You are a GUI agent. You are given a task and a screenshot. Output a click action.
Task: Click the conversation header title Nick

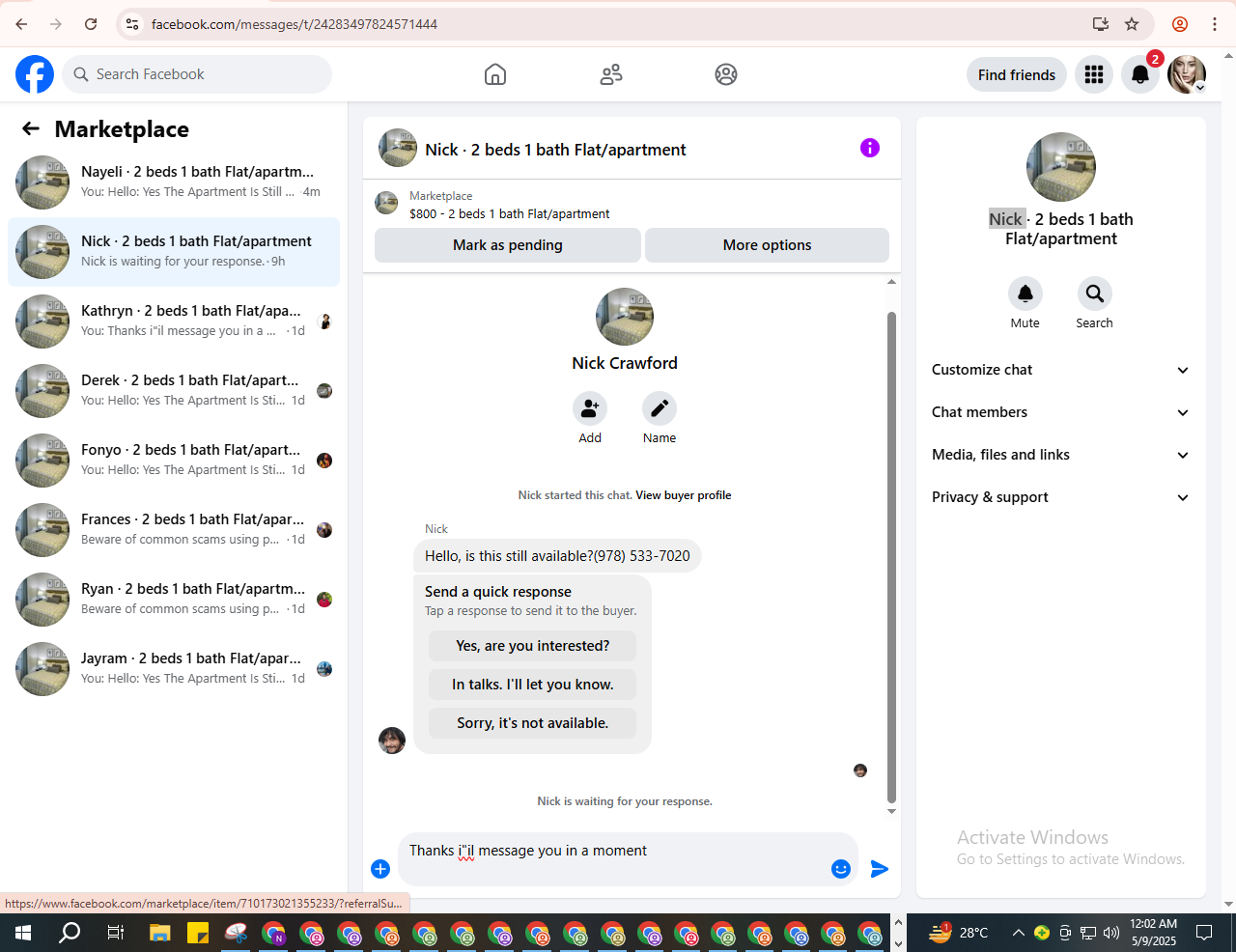pyautogui.click(x=555, y=150)
